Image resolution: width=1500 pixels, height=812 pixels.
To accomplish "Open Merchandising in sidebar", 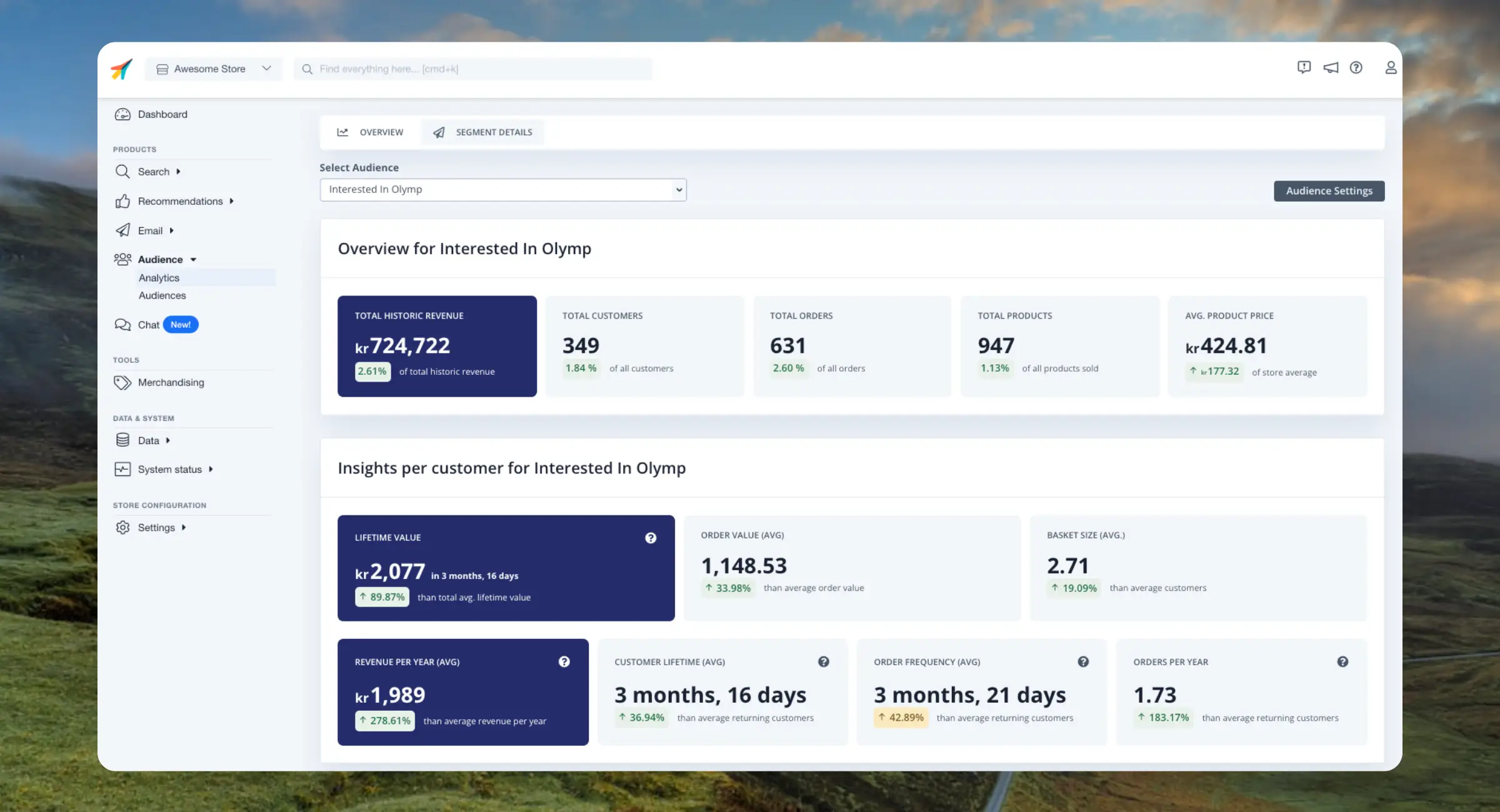I will (x=171, y=382).
